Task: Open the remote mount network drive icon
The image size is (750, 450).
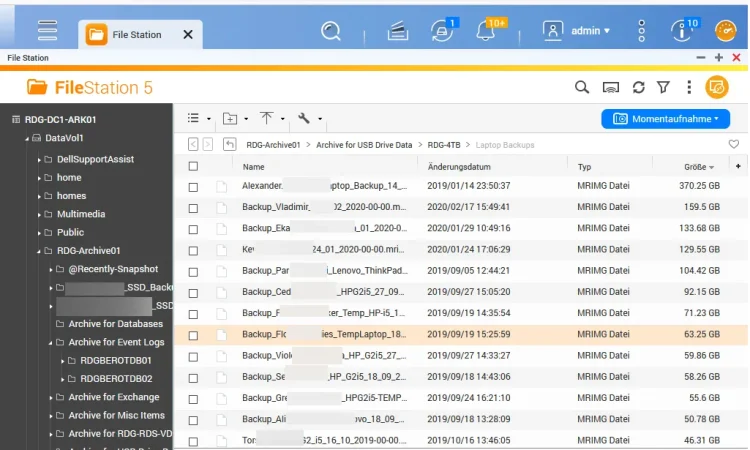Action: 611,88
